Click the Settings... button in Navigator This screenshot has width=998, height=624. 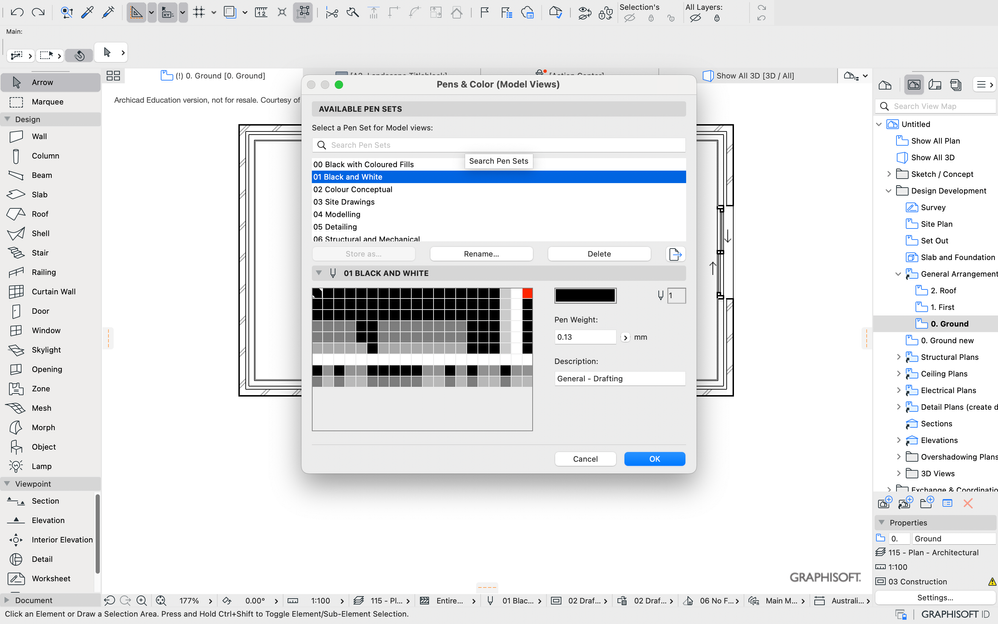tap(934, 598)
